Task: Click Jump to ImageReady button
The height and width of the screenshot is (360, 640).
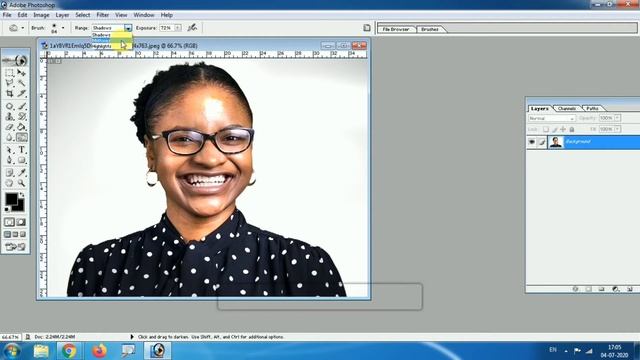Action: click(x=16, y=247)
